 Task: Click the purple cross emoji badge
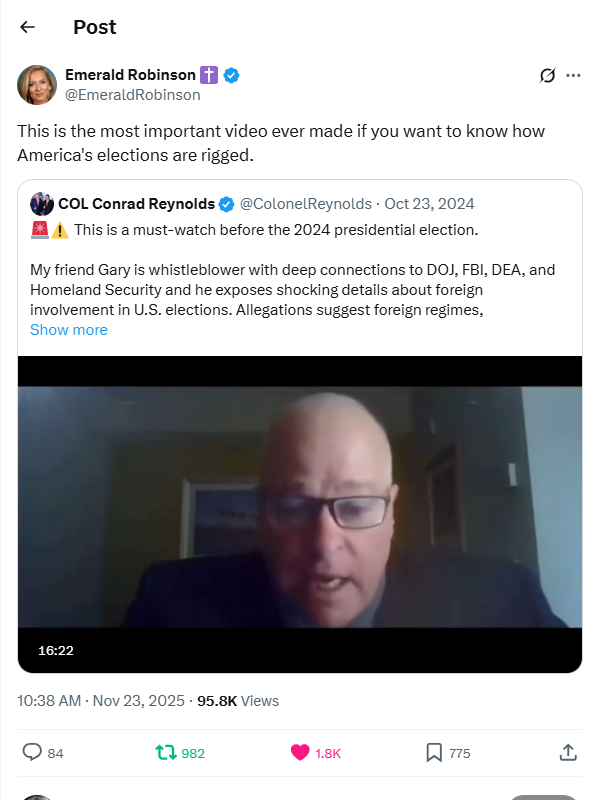[x=209, y=75]
